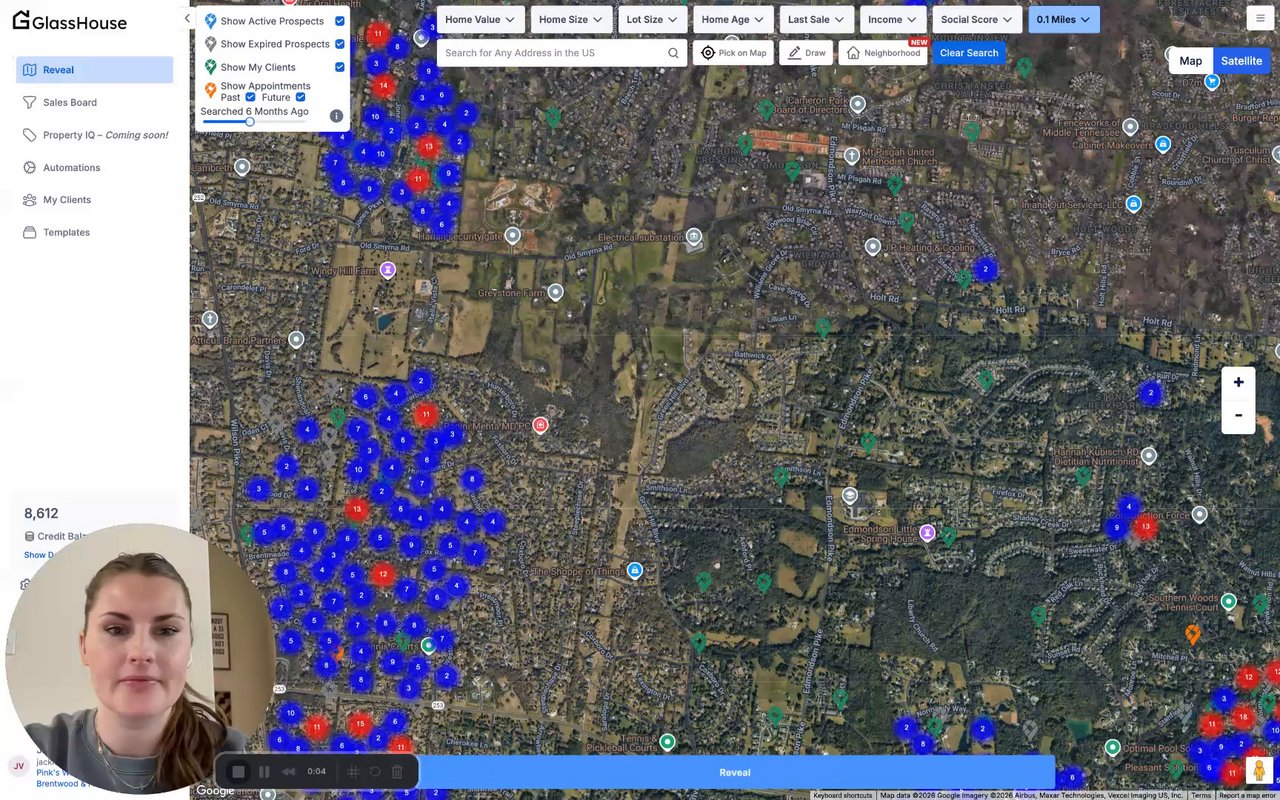
Task: Click the large blue Reveal button
Action: [x=735, y=772]
